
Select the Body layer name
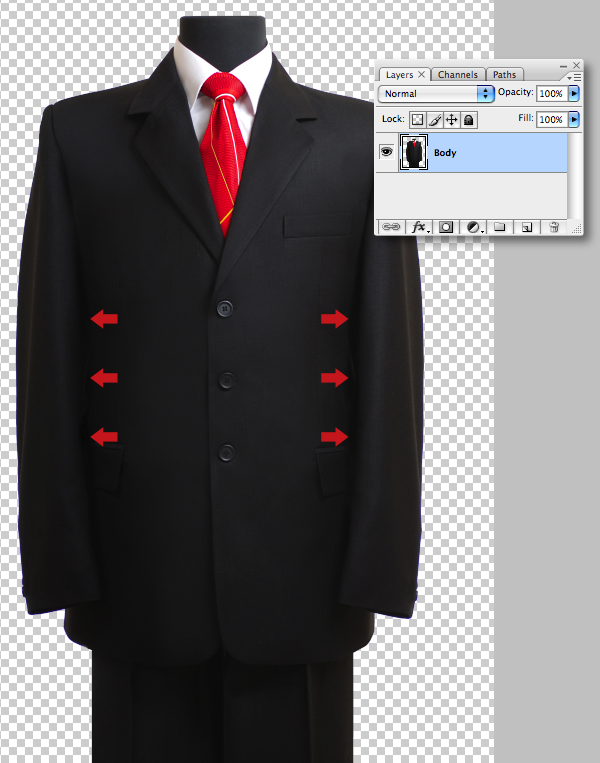[445, 153]
